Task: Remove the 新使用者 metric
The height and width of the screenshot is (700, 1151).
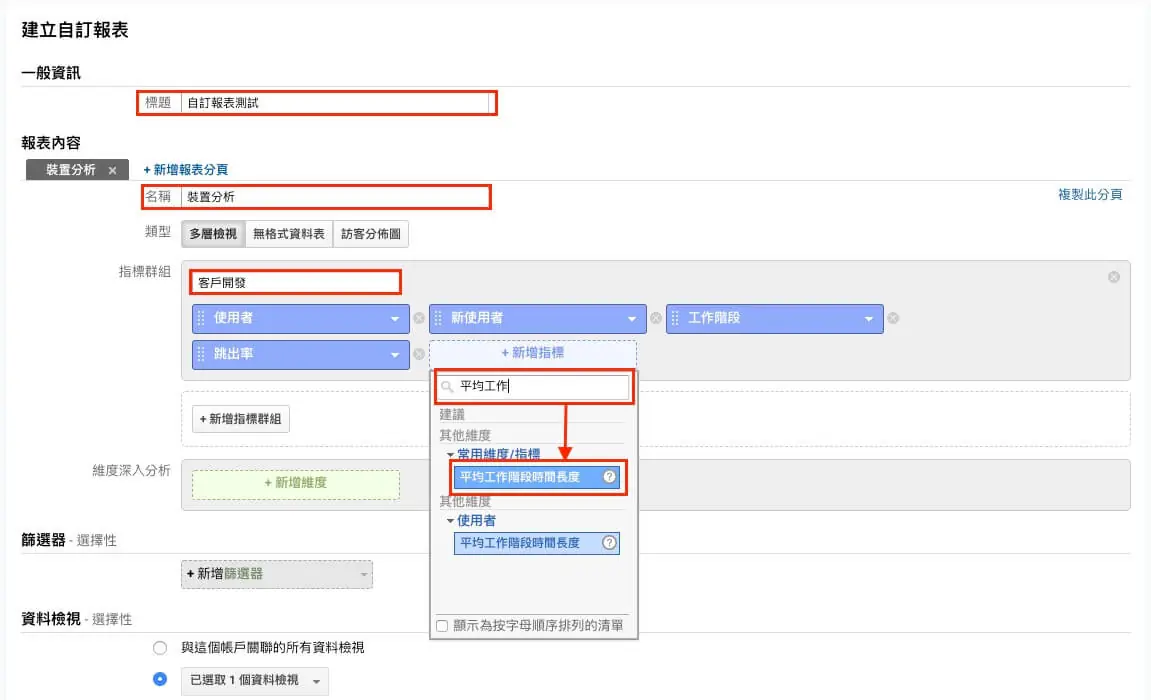Action: coord(656,318)
